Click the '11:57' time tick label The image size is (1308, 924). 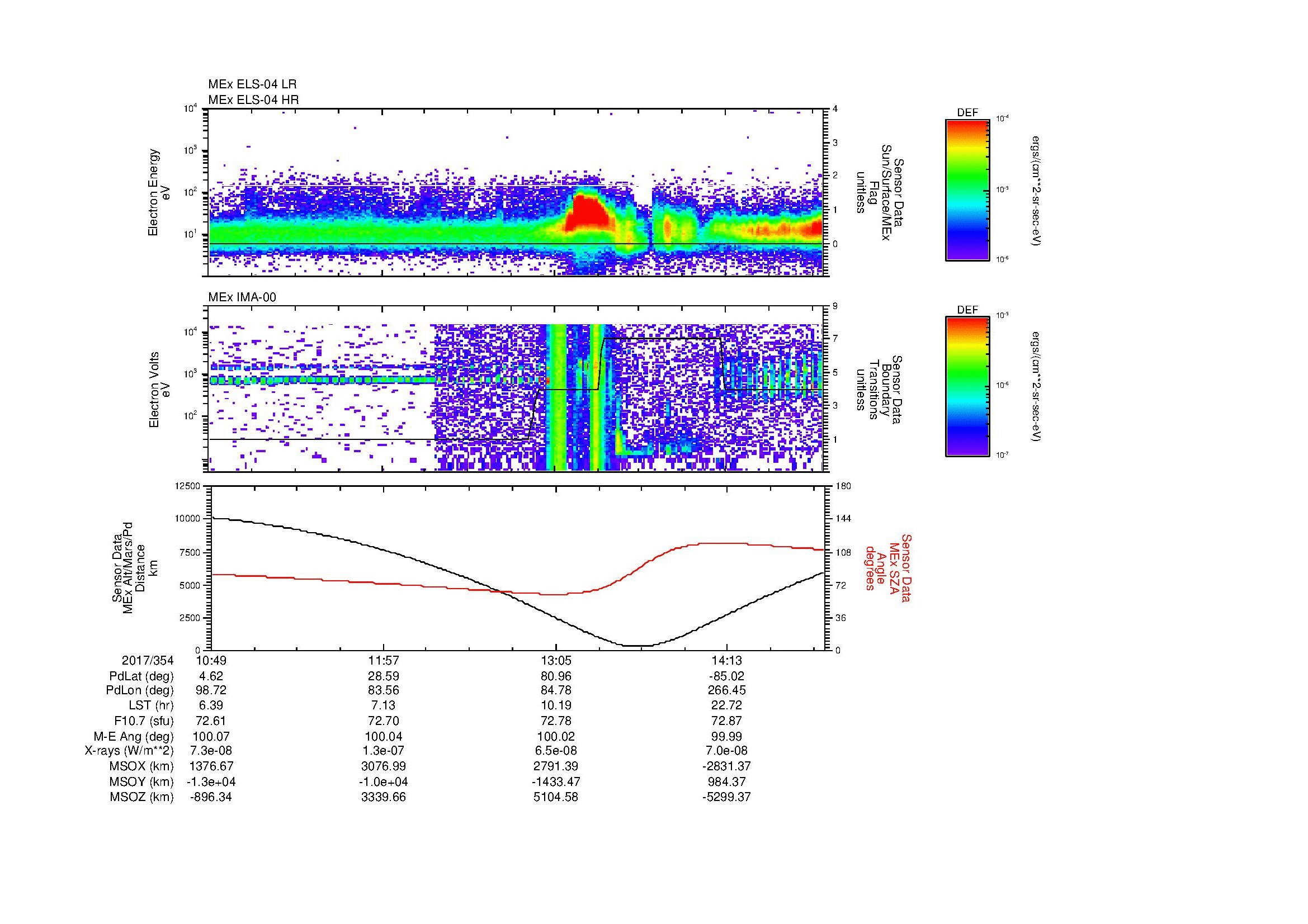(384, 661)
